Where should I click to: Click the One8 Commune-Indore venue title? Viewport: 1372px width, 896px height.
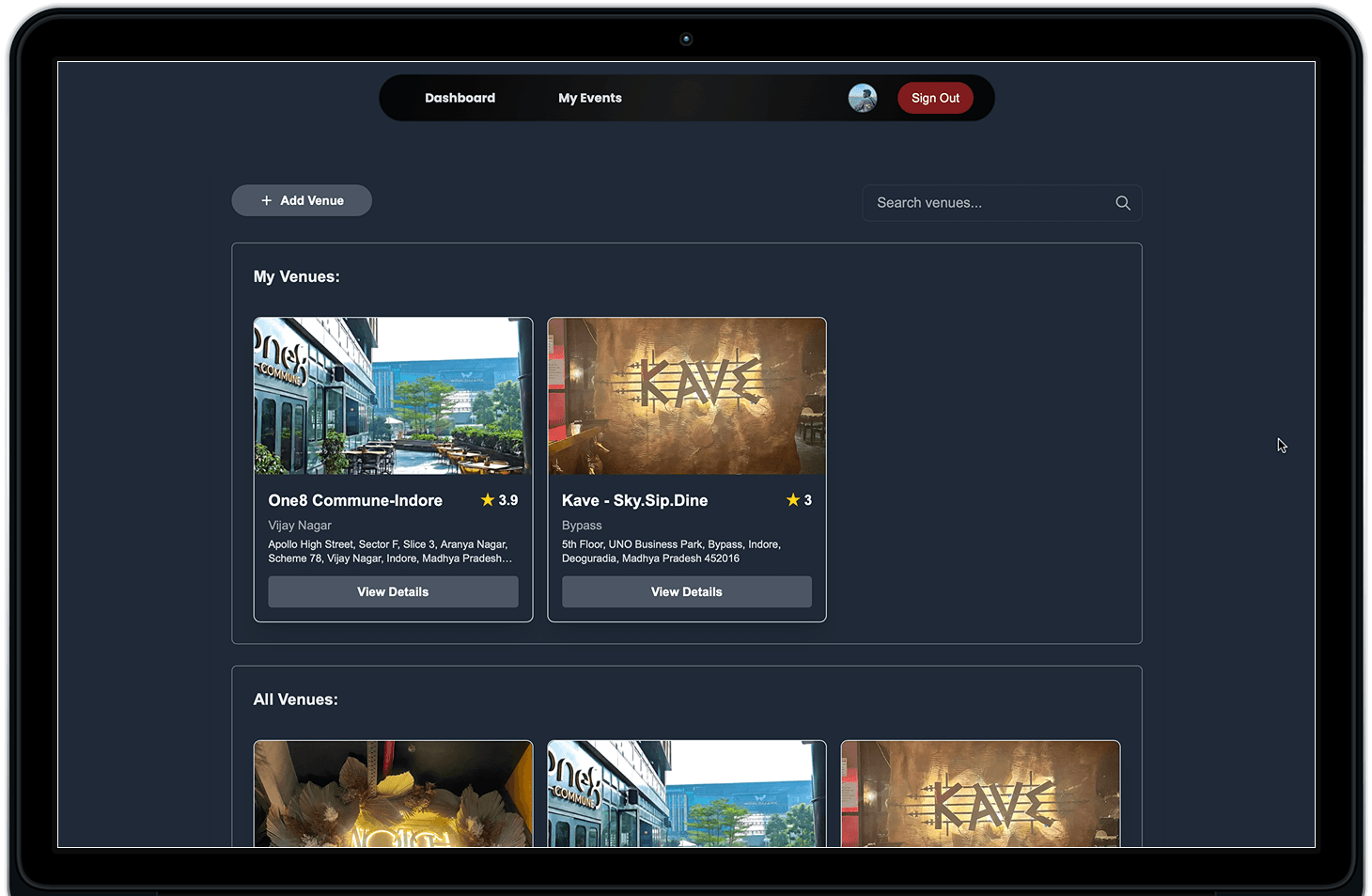(355, 500)
